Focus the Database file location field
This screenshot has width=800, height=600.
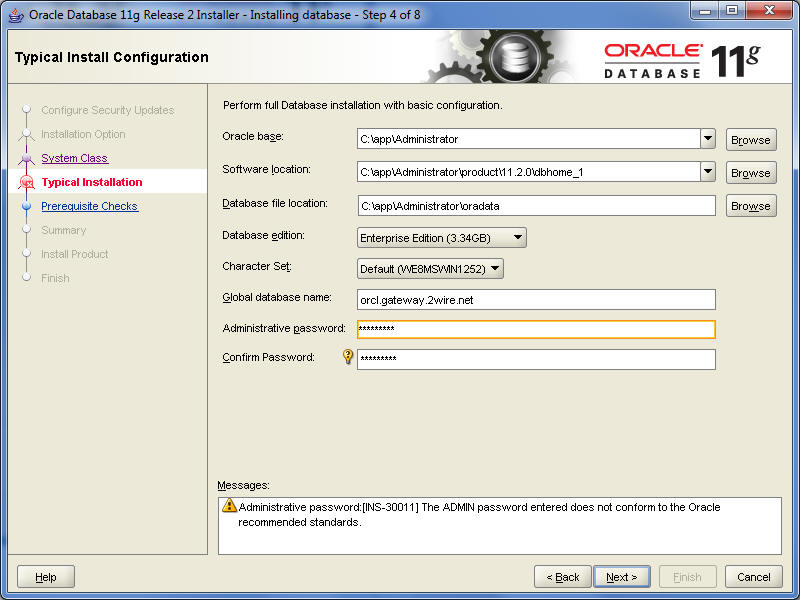536,206
